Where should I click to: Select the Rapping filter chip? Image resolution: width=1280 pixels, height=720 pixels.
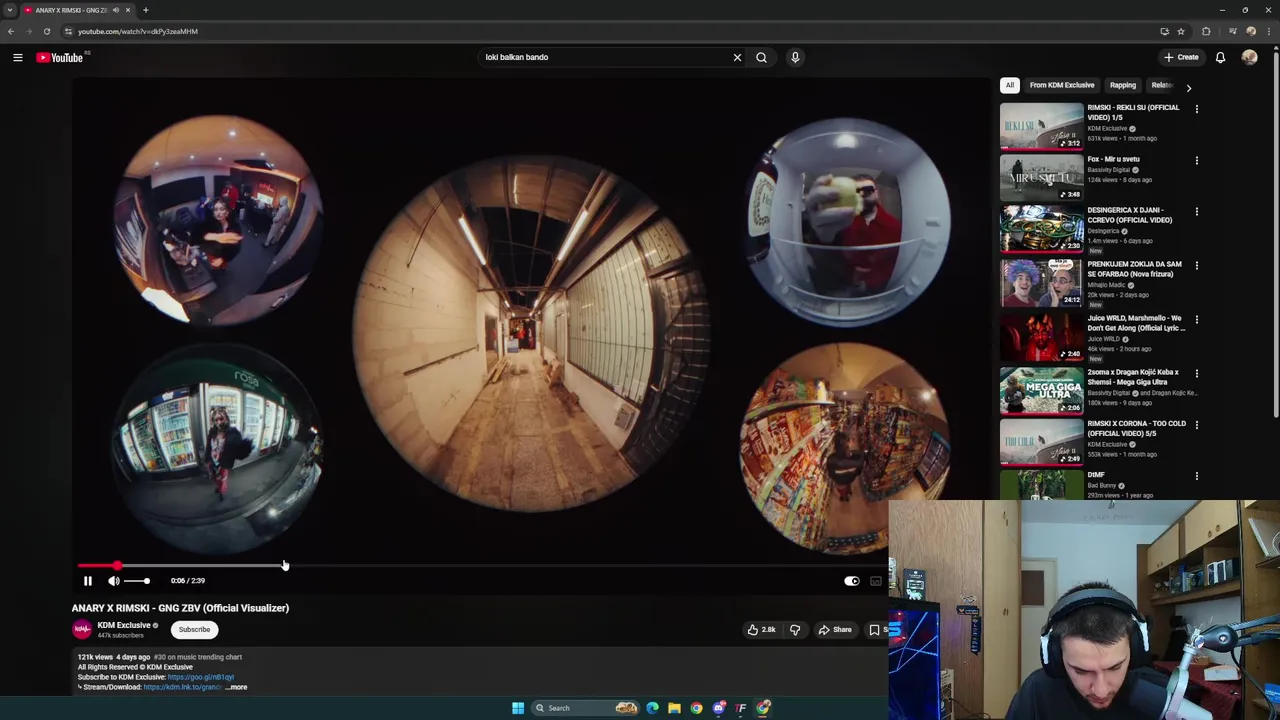tap(1123, 86)
